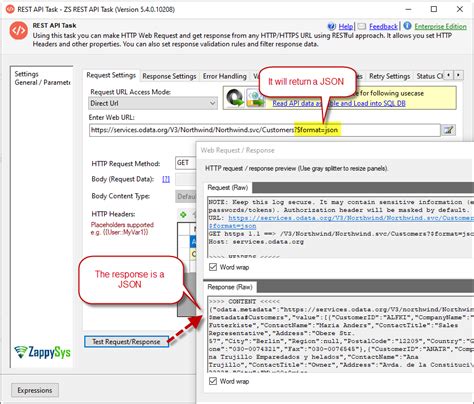Screen dimensions: 474x404
Task: Click the services.odata.org URL link in request
Action: (351, 218)
